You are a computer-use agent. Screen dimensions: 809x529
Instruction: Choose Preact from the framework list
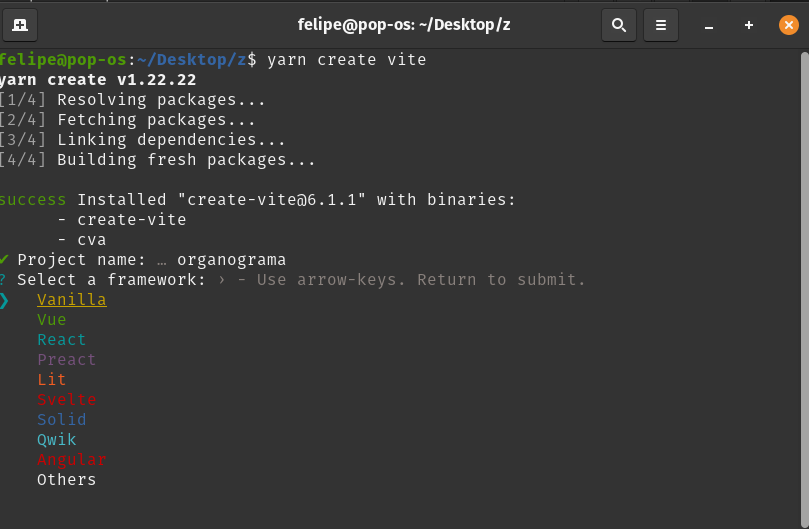(x=67, y=360)
